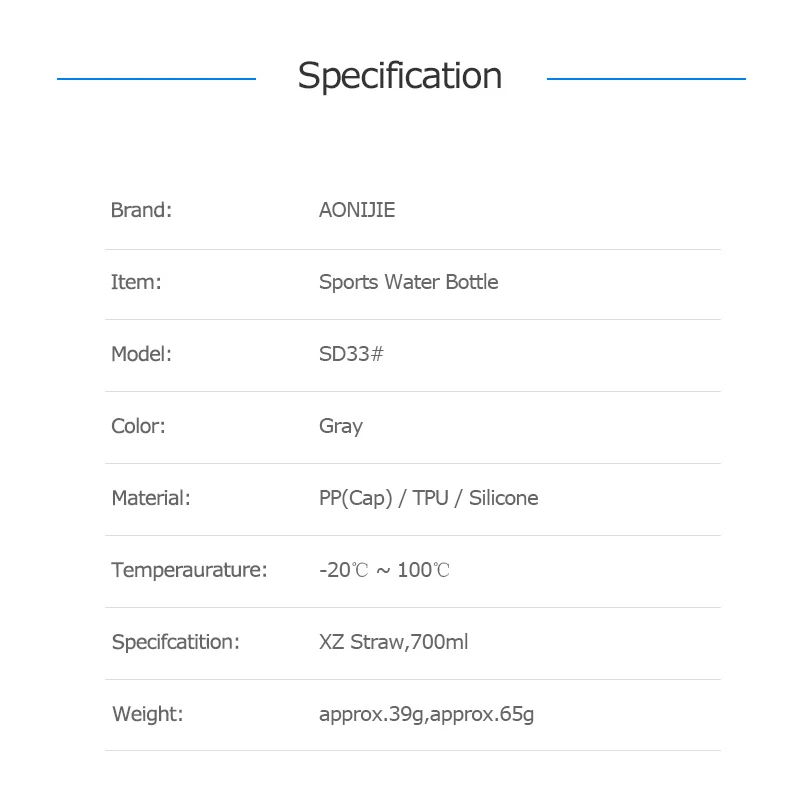
Task: Select the AONIJIE brand value
Action: (x=357, y=210)
